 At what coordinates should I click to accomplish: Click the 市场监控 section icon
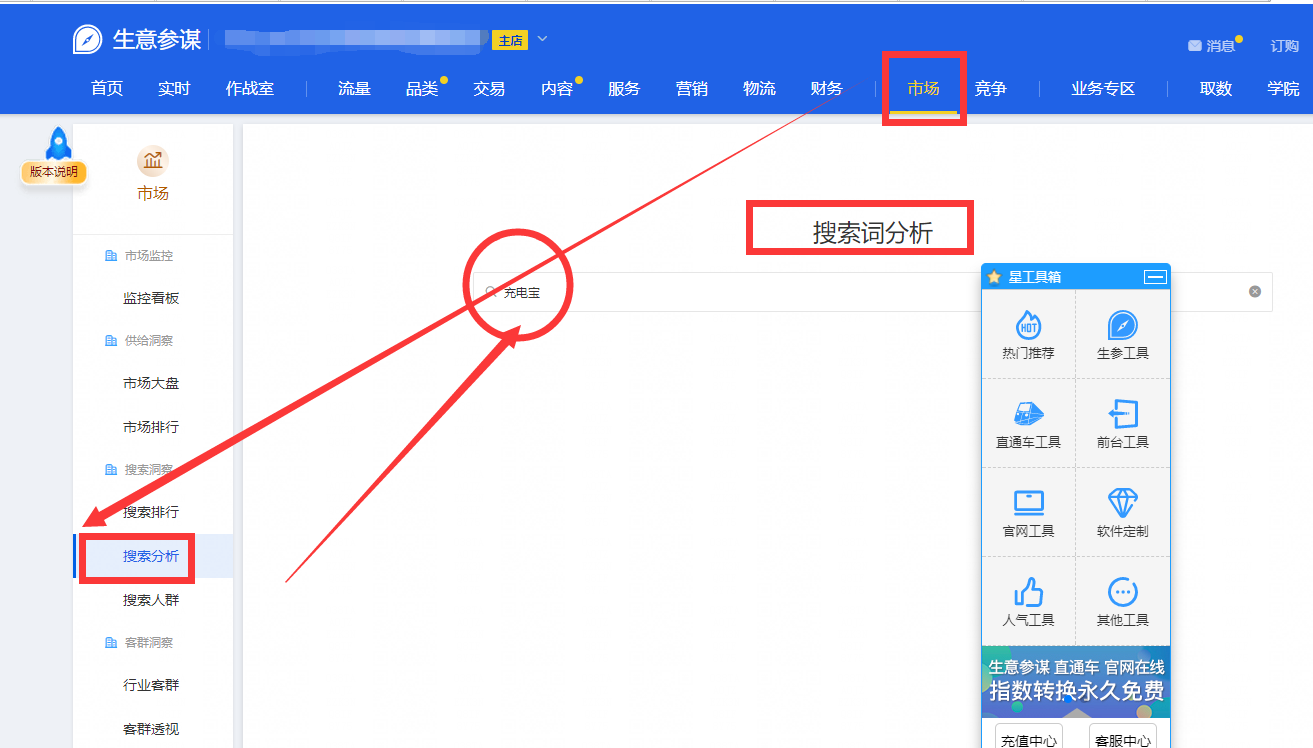[x=111, y=256]
